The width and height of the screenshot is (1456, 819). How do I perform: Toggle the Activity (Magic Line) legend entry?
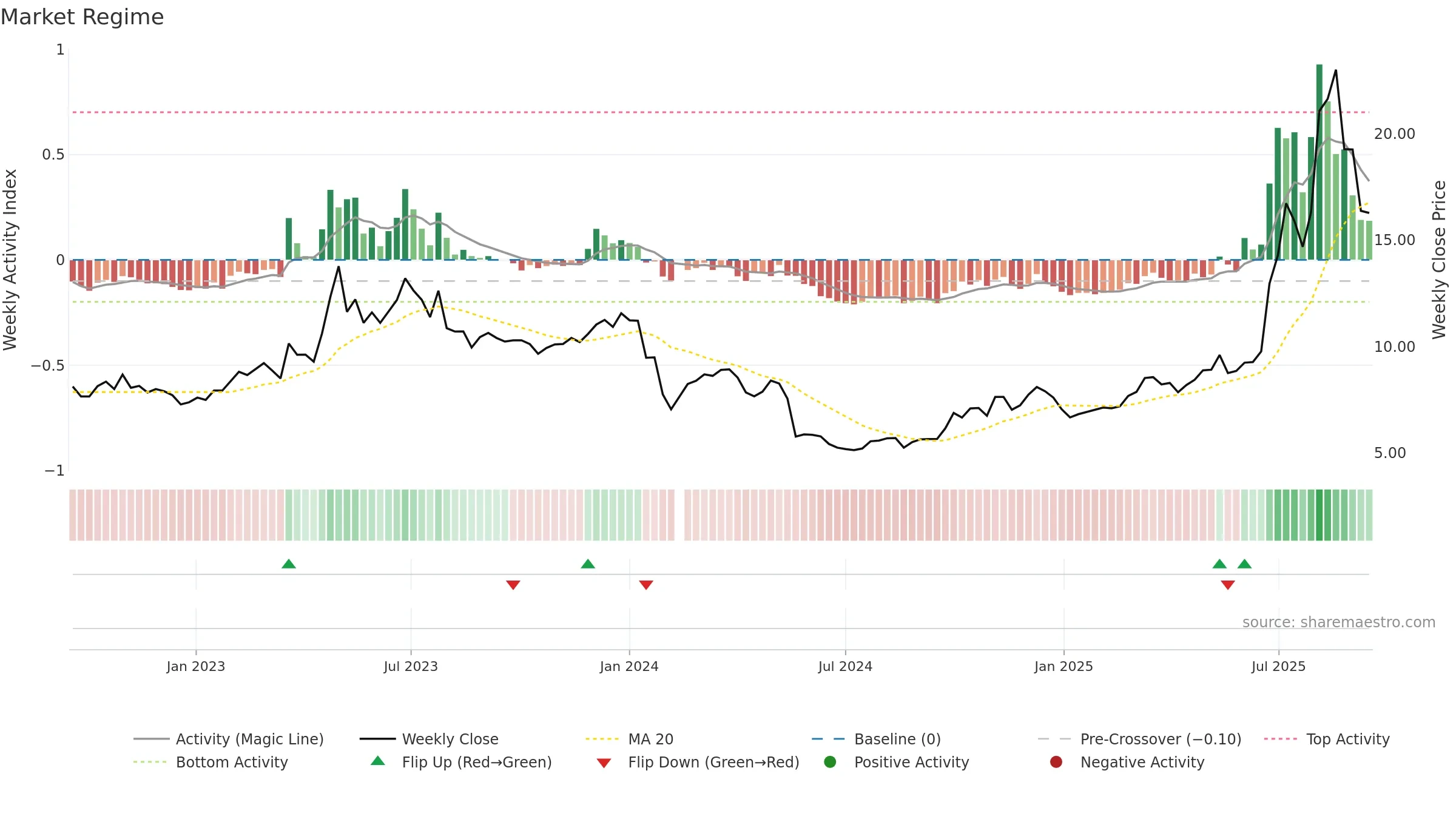(x=229, y=739)
